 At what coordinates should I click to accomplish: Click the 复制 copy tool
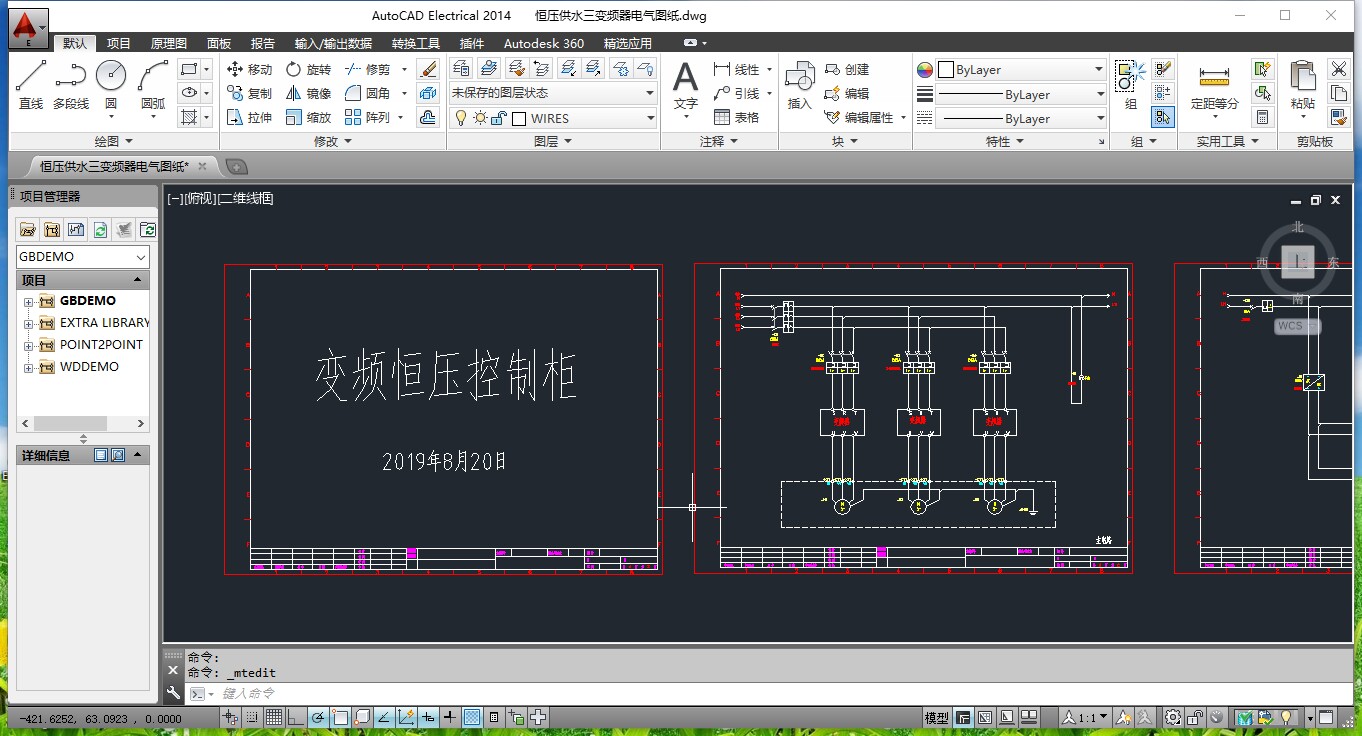click(249, 93)
